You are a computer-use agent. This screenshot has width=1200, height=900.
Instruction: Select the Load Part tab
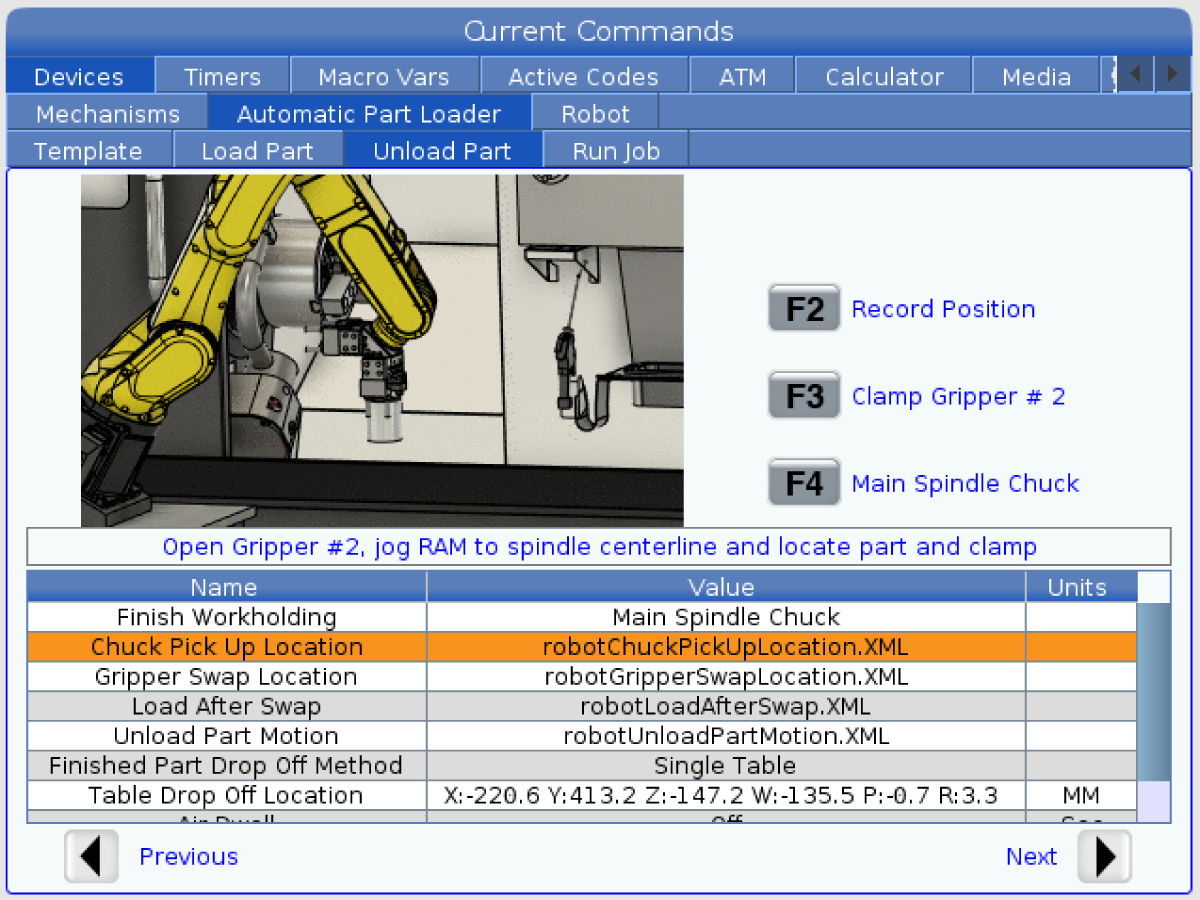(x=257, y=151)
